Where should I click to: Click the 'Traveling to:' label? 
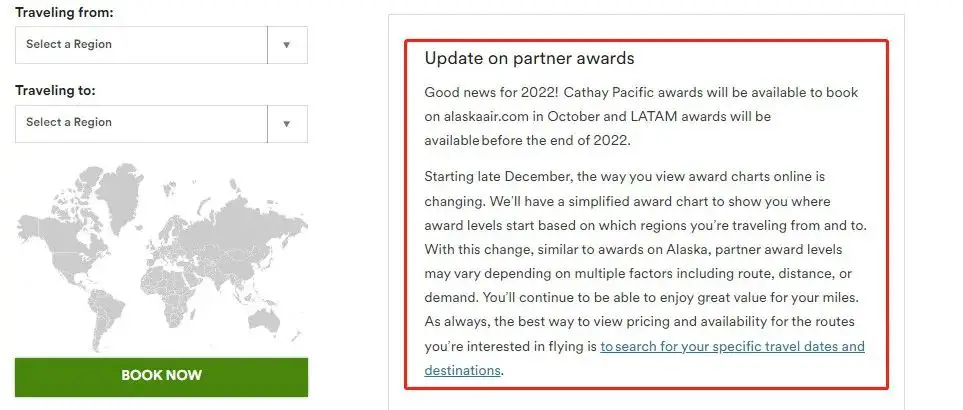[x=55, y=91]
